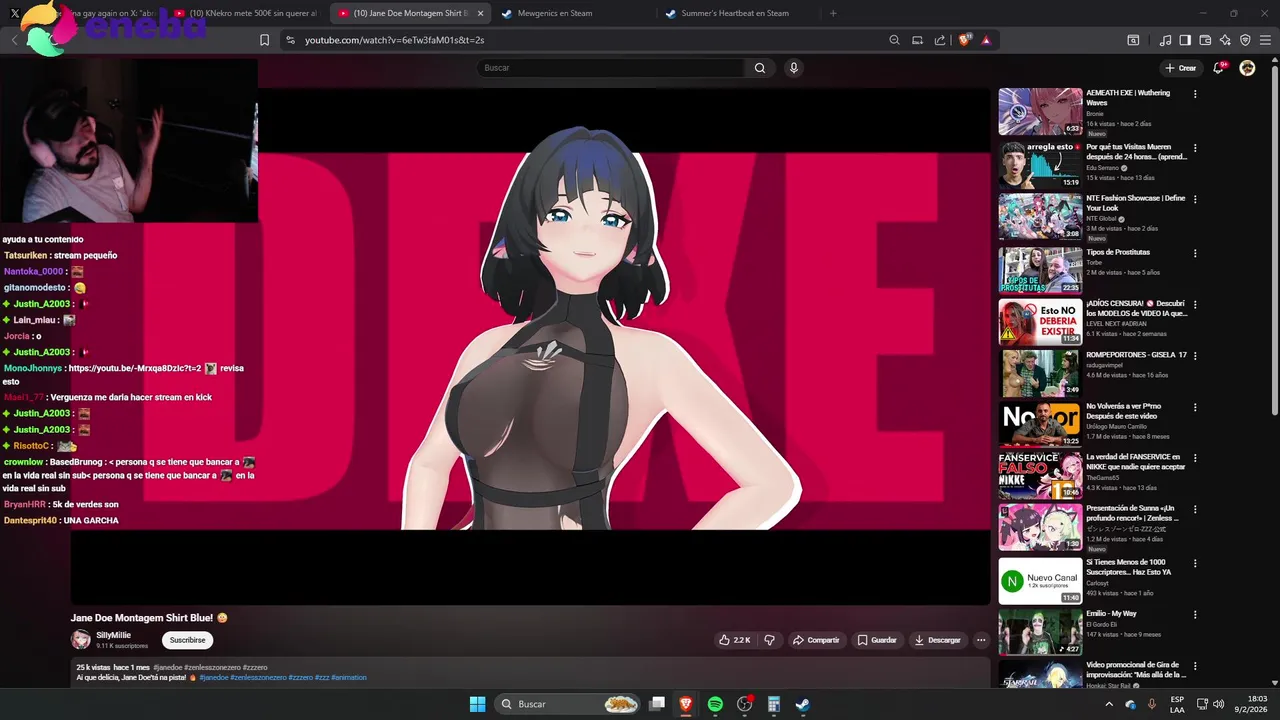Viewport: 1280px width, 720px height.
Task: Close the Jane Doe Montagem tab
Action: coord(480,13)
